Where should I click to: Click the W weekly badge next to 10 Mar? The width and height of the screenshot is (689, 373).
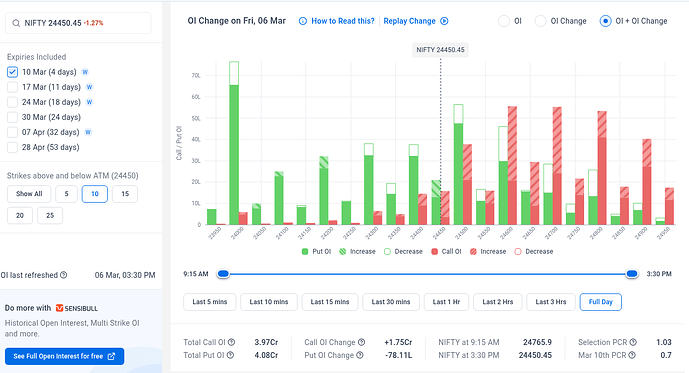[x=85, y=72]
